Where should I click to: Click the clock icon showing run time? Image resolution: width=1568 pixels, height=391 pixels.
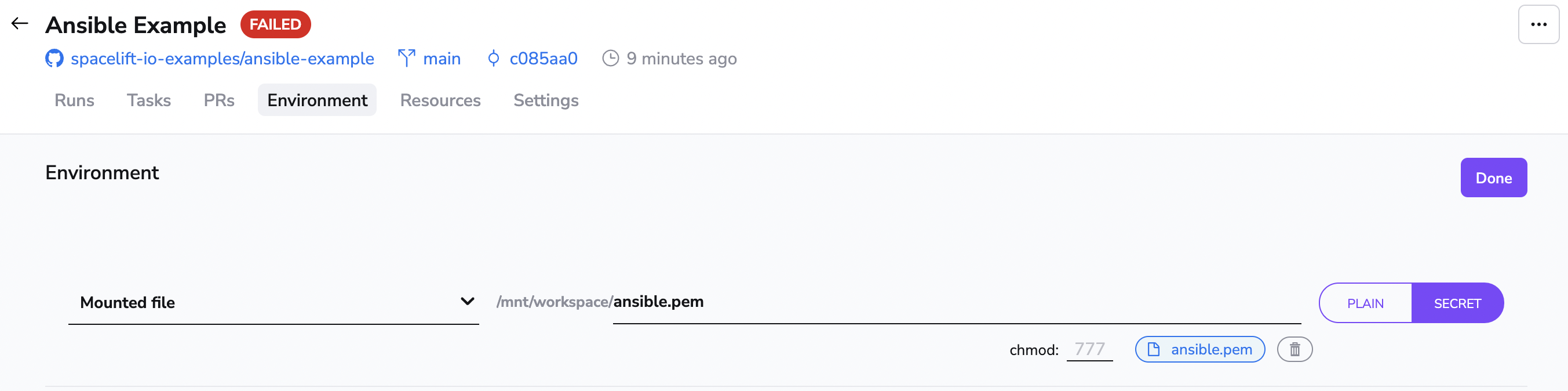point(611,58)
